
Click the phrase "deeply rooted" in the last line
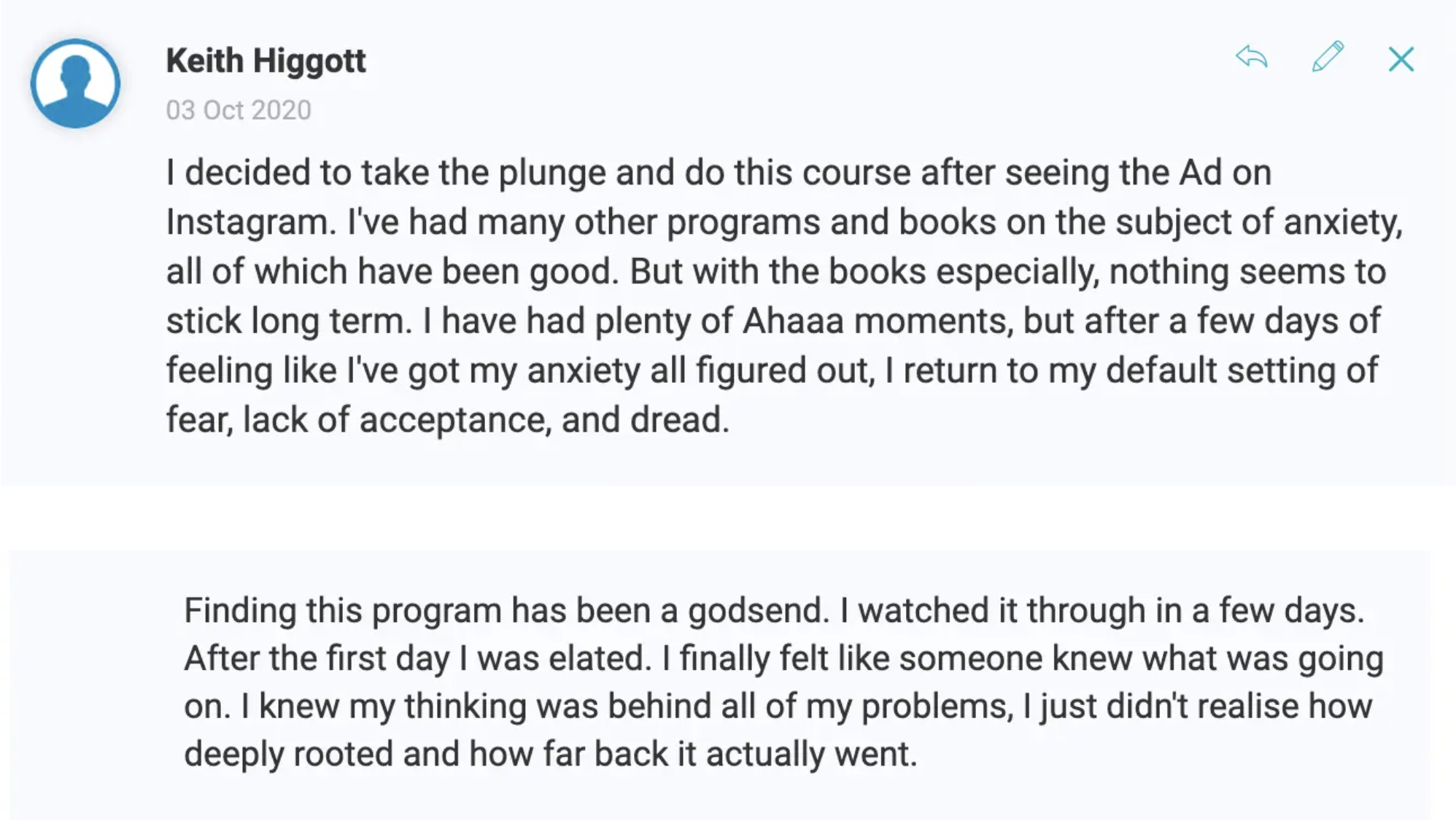click(288, 754)
